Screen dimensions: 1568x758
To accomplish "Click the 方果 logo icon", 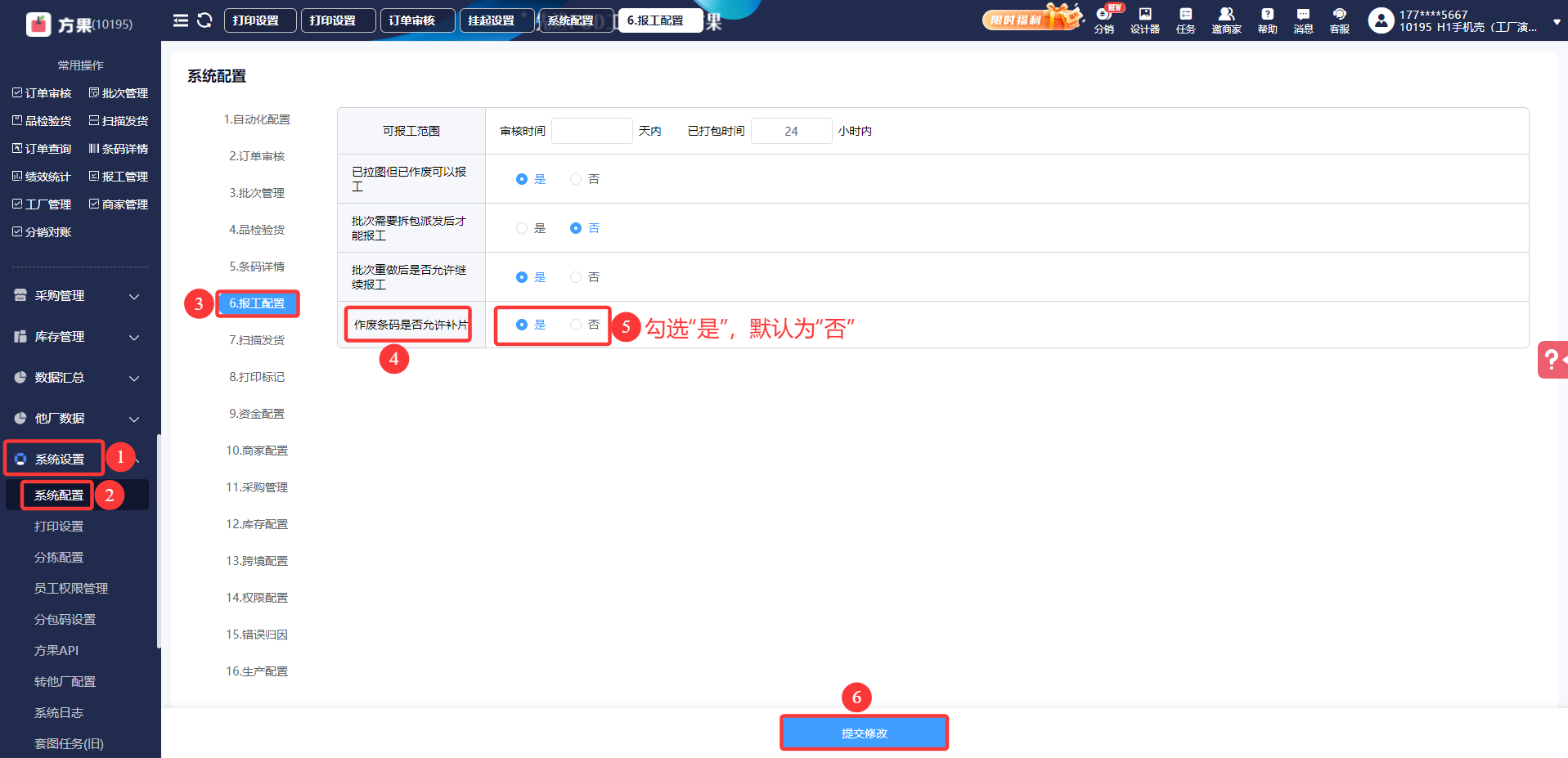I will tap(38, 25).
